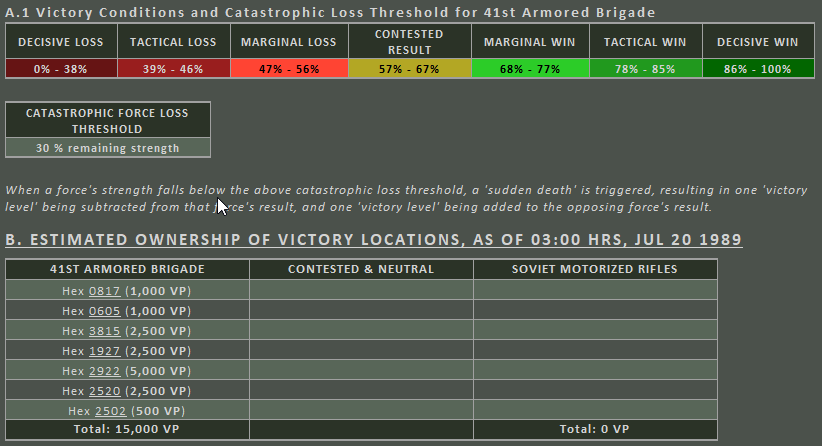This screenshot has height=446, width=822.
Task: Click the 78% - 85% tactical win cell
Action: click(x=646, y=69)
